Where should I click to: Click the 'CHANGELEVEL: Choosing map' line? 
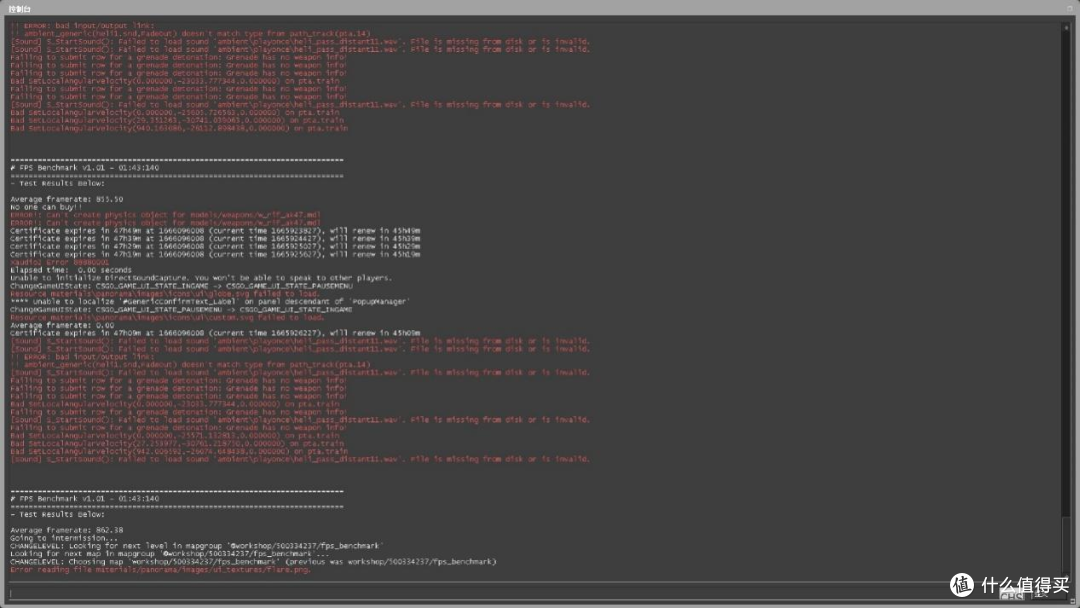pyautogui.click(x=253, y=562)
